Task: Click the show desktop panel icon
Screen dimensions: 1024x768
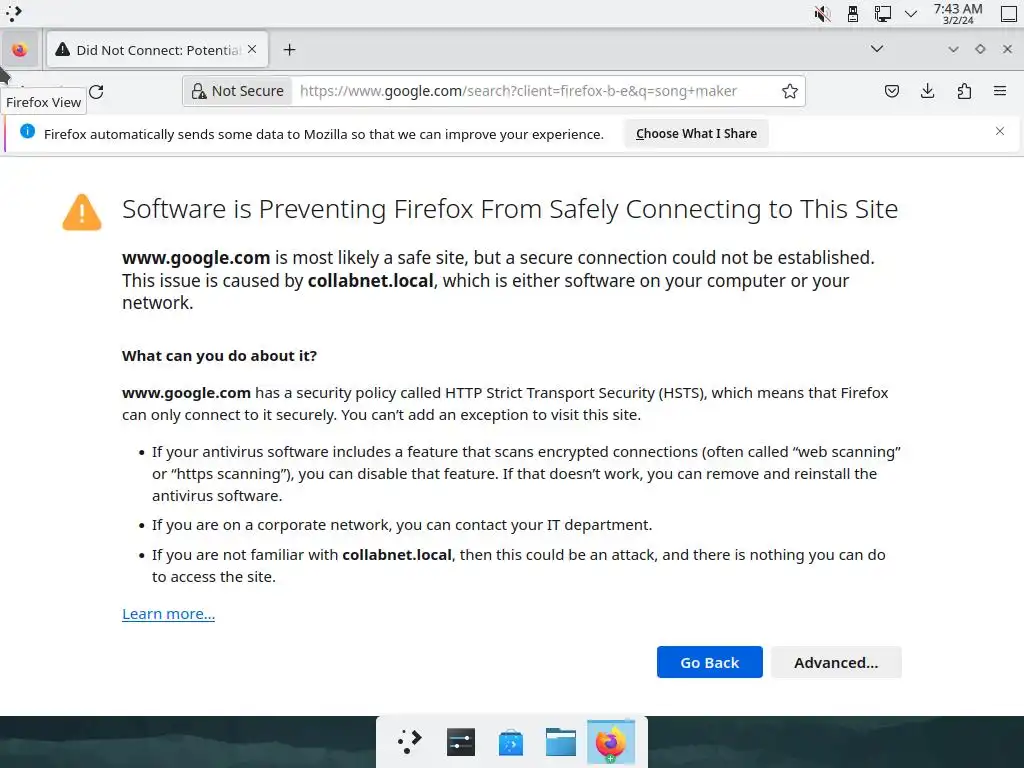Action: (x=1008, y=14)
